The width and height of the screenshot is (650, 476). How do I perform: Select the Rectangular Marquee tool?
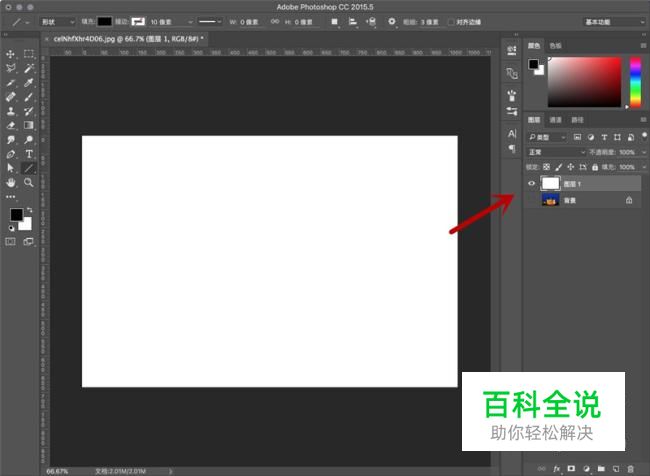tap(29, 54)
